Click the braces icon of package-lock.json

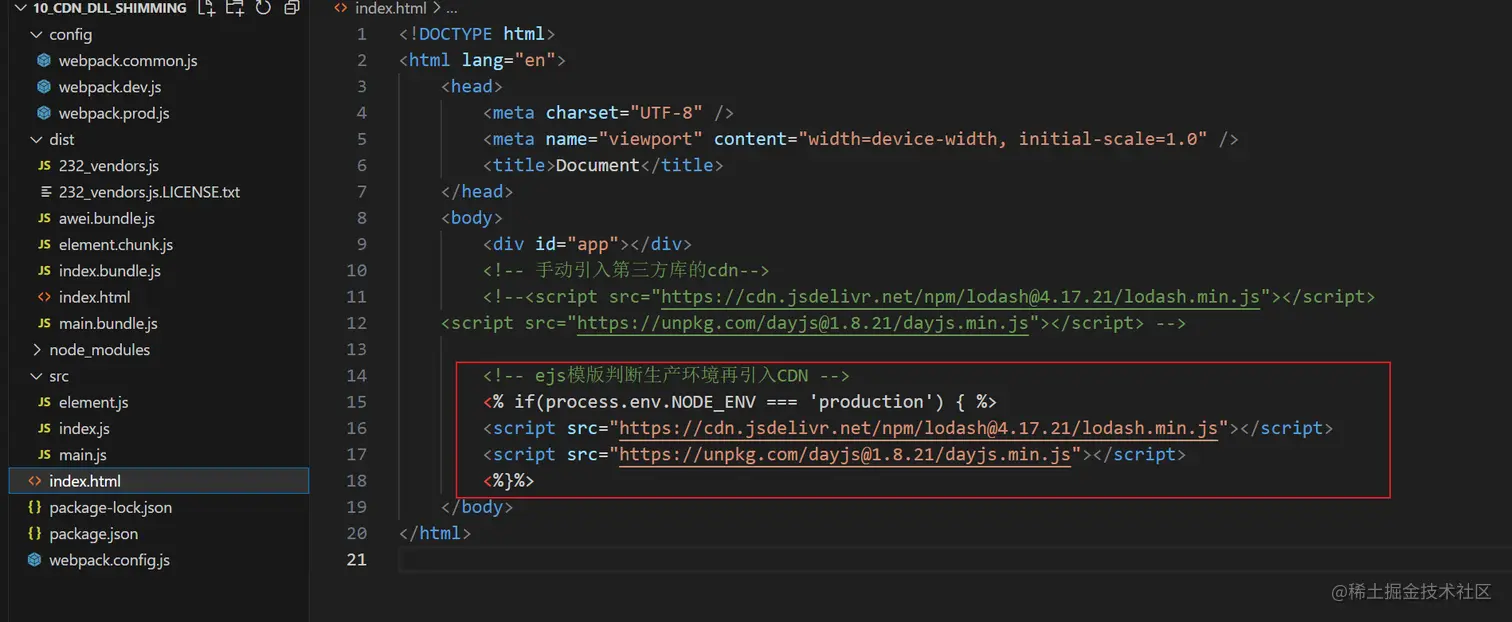pos(35,507)
